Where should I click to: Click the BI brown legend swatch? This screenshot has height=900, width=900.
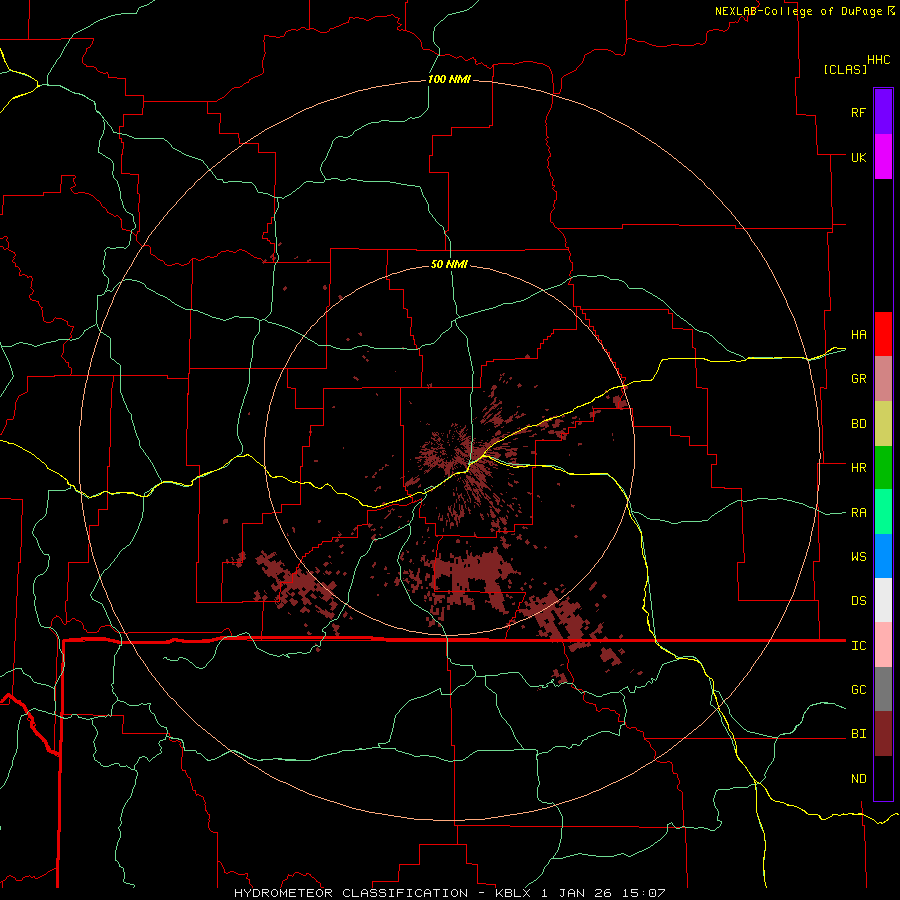click(x=883, y=734)
